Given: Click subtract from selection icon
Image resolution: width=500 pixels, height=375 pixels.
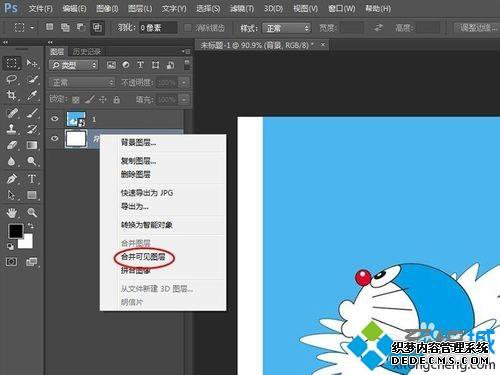Looking at the screenshot, I should point(81,27).
